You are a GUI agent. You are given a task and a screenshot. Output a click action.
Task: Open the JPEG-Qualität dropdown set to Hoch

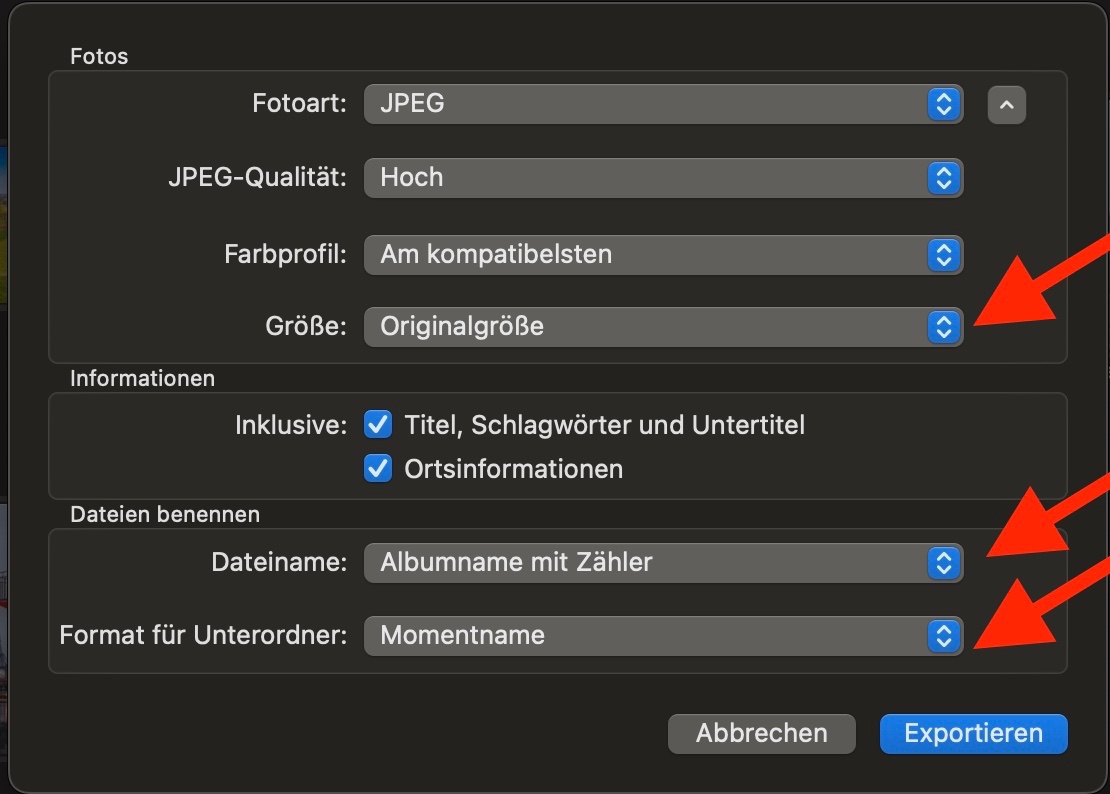point(645,178)
